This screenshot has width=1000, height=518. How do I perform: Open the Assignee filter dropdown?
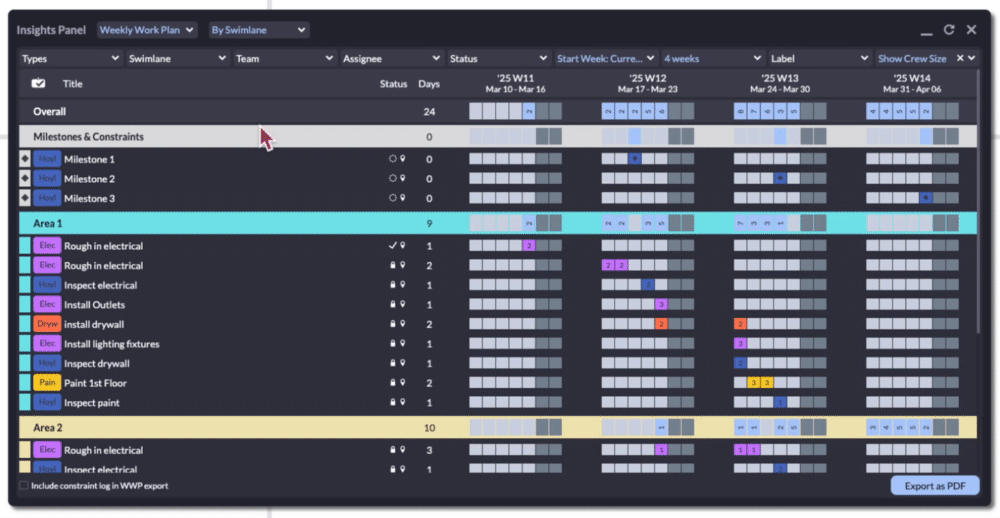392,58
